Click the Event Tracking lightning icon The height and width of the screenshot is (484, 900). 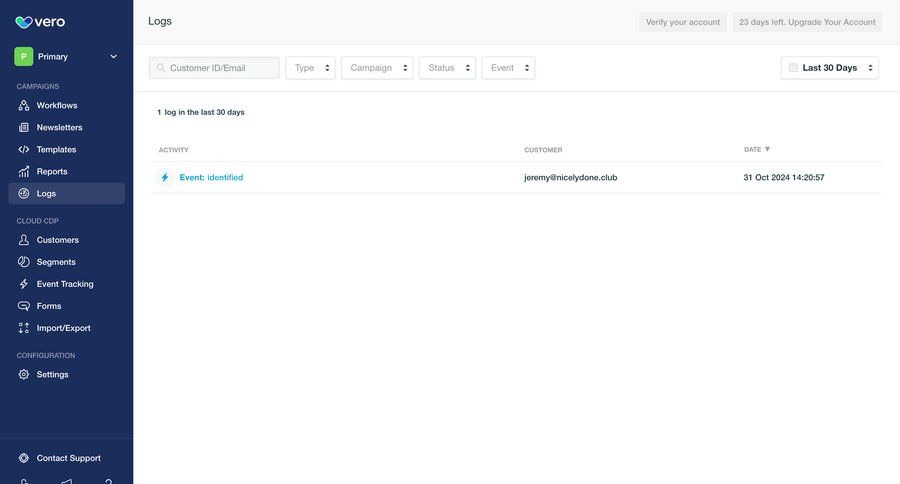tap(24, 284)
